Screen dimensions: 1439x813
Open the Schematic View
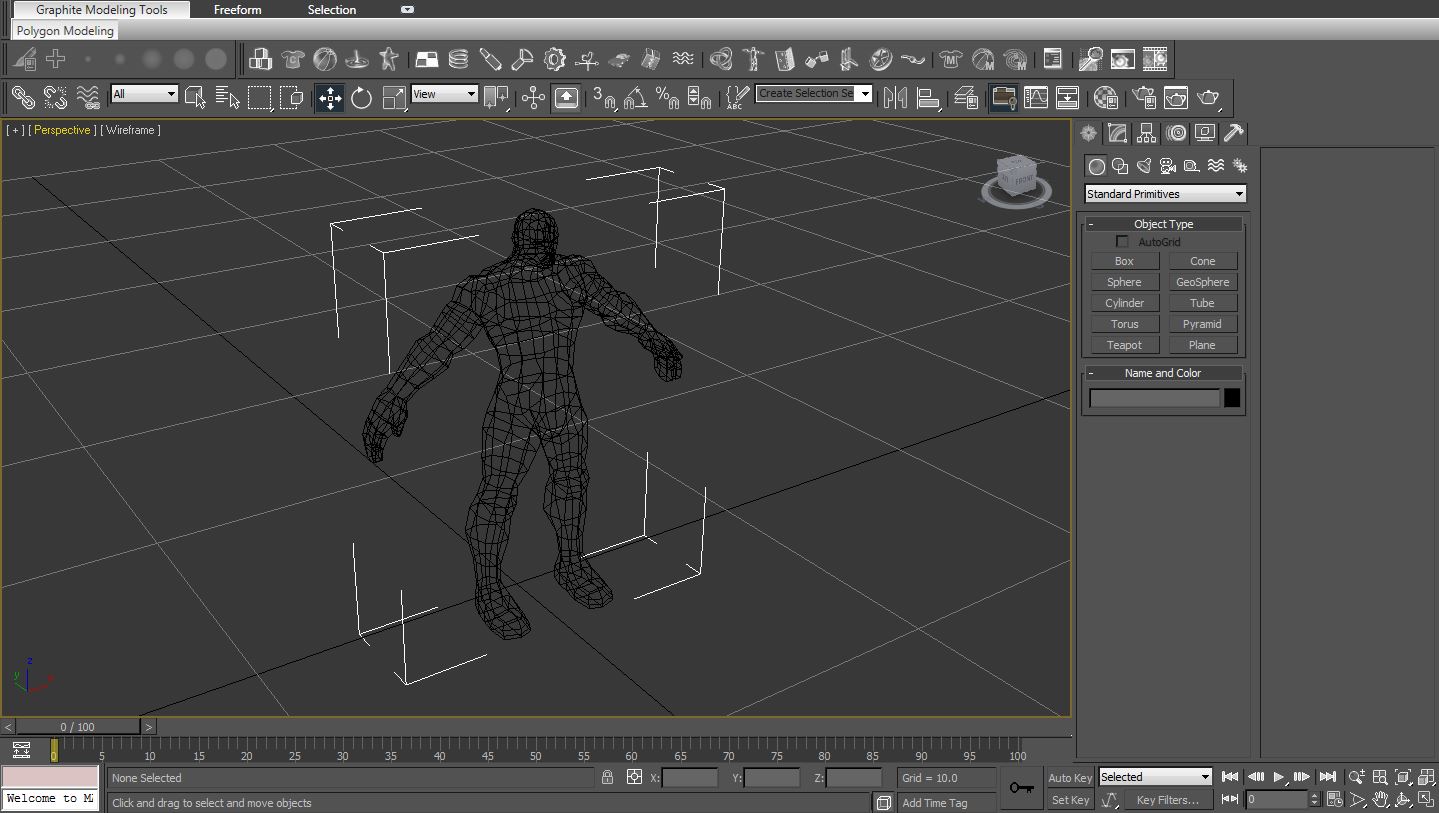pos(1068,97)
